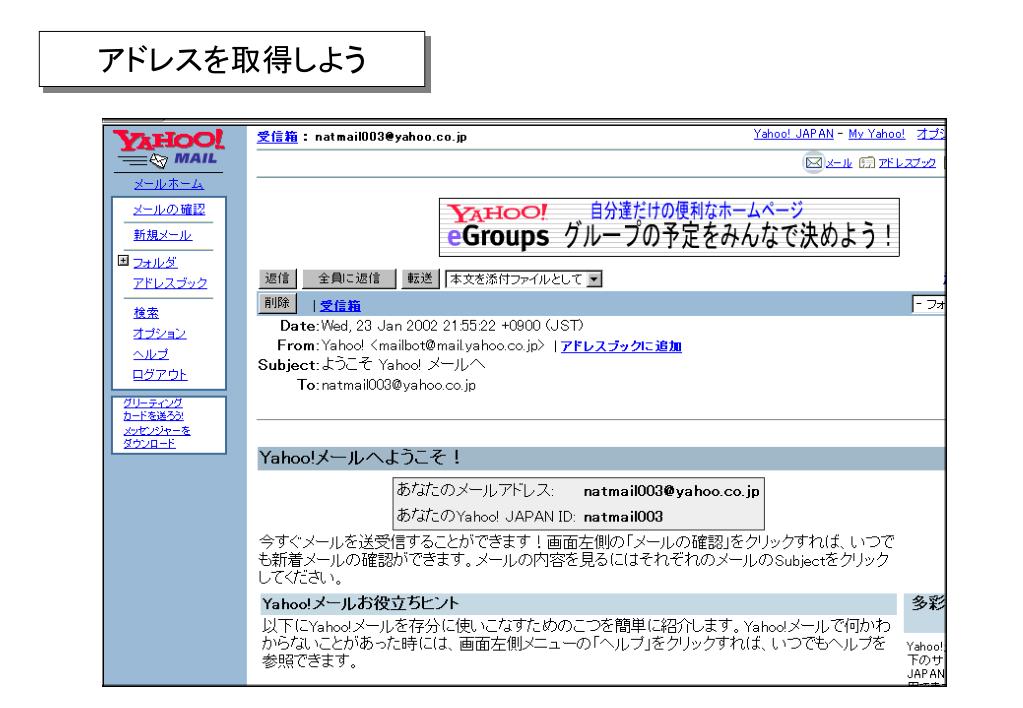
Task: Click アドレスブックに追加 link
Action: click(x=621, y=346)
